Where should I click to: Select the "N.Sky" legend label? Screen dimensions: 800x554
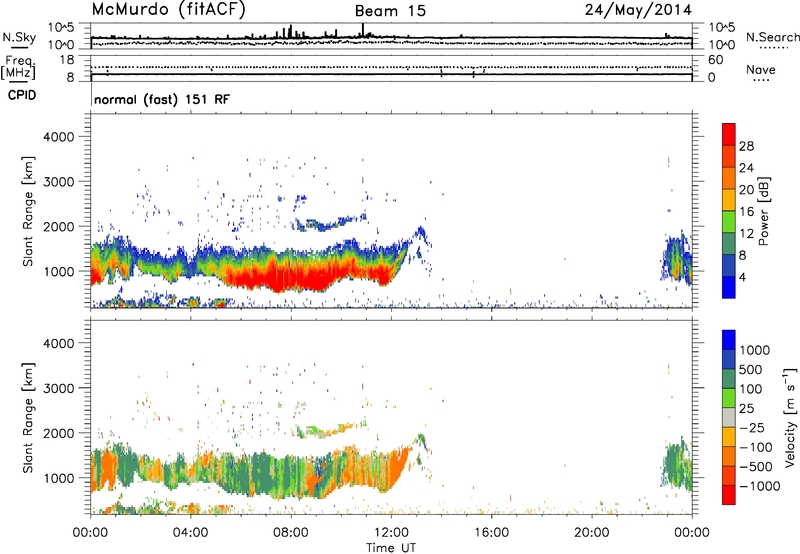19,37
